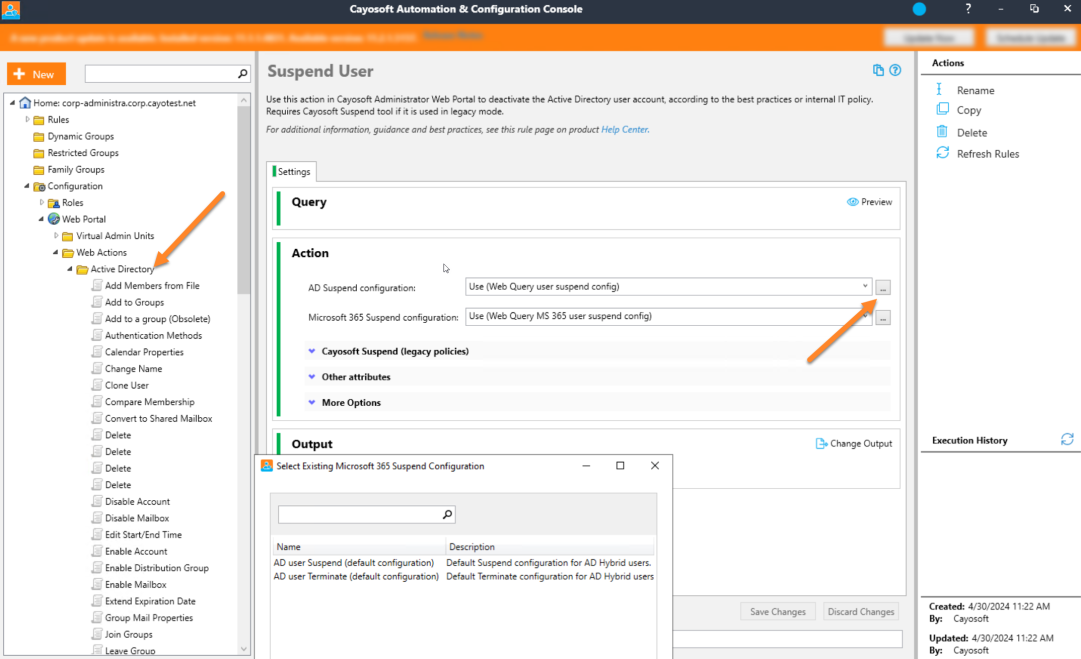Click the Disable Account item icon

(x=97, y=501)
